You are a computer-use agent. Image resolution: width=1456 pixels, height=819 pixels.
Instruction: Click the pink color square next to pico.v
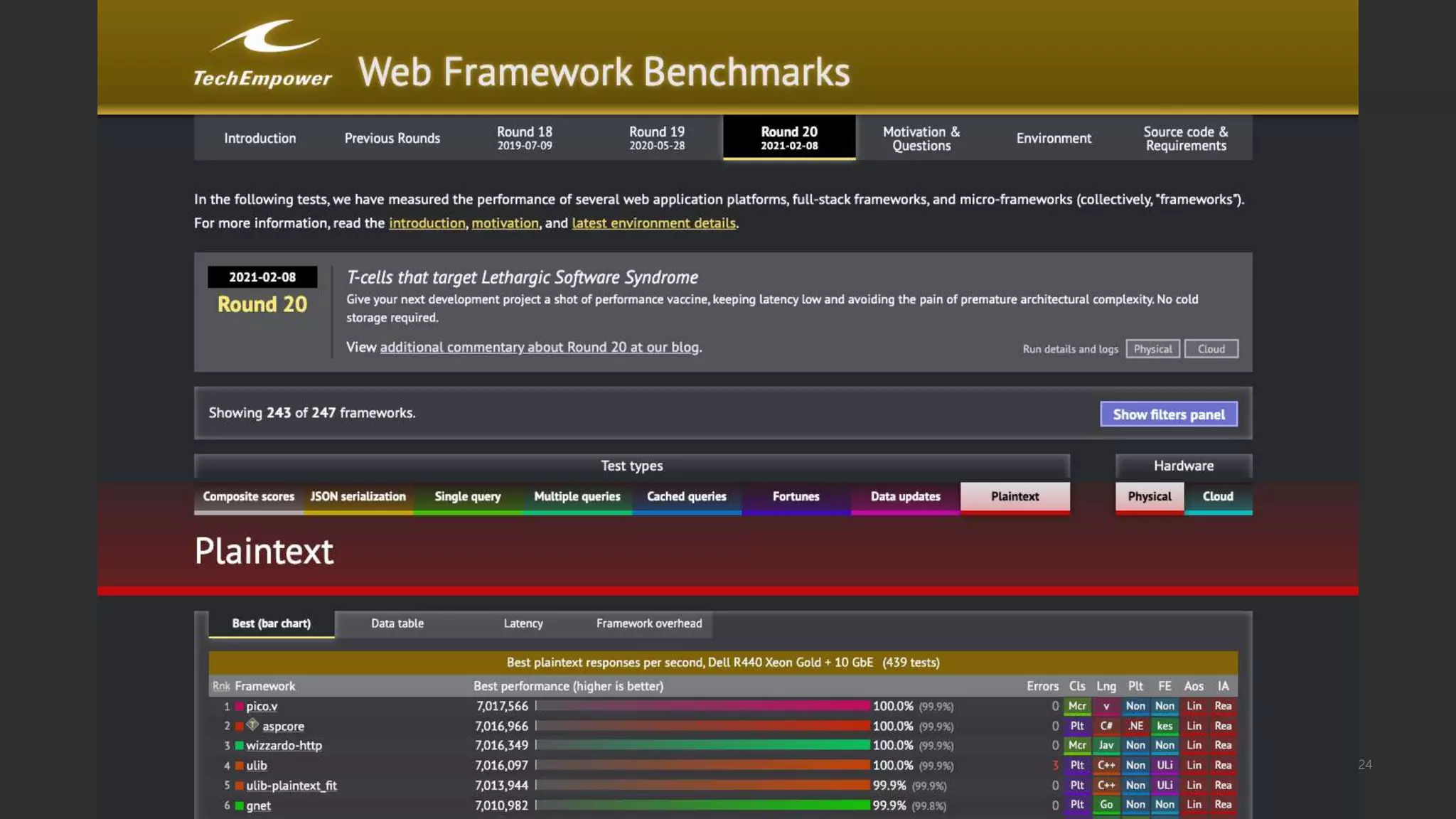click(x=240, y=707)
